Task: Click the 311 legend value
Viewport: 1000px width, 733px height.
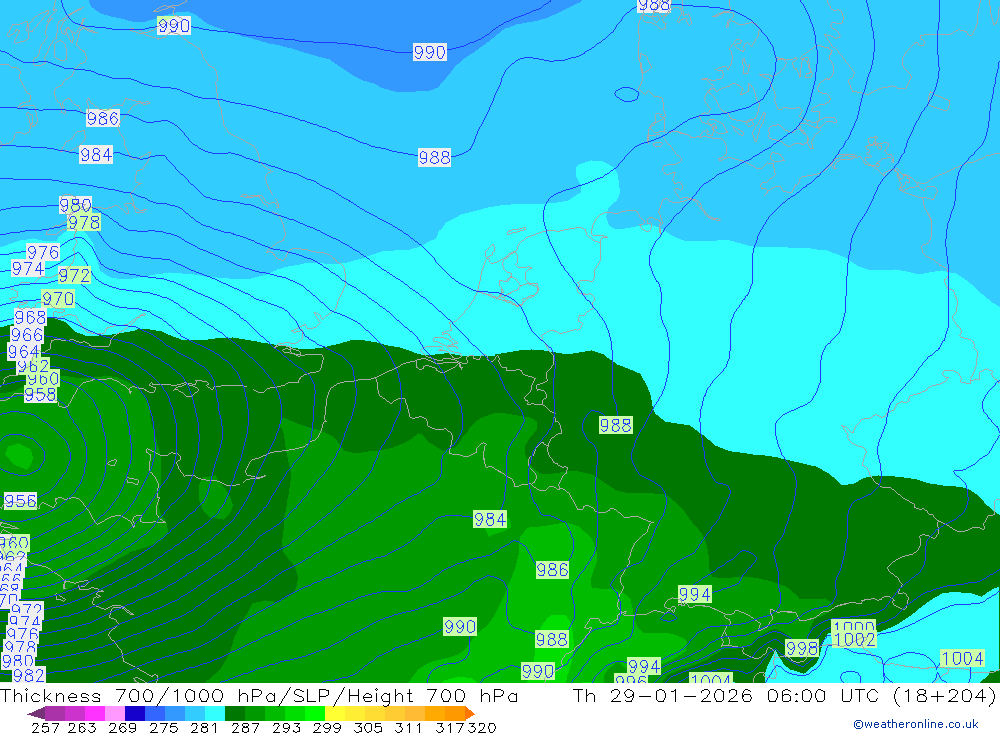Action: click(x=408, y=727)
